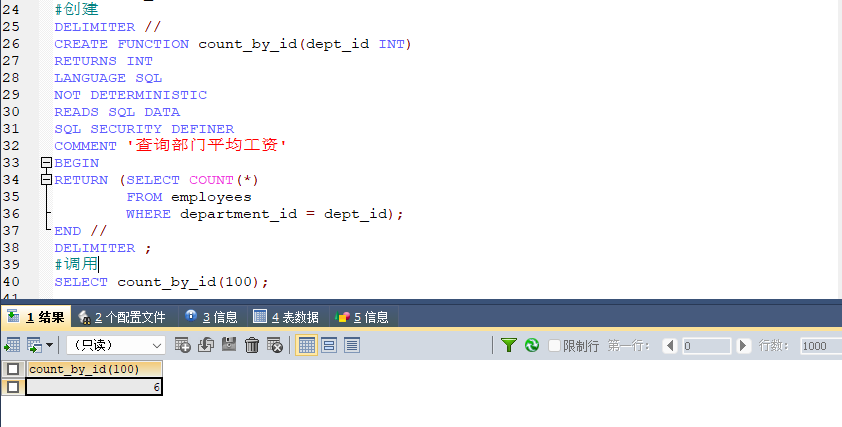
Task: Collapse the BEGIN code fold marker
Action: [x=47, y=162]
